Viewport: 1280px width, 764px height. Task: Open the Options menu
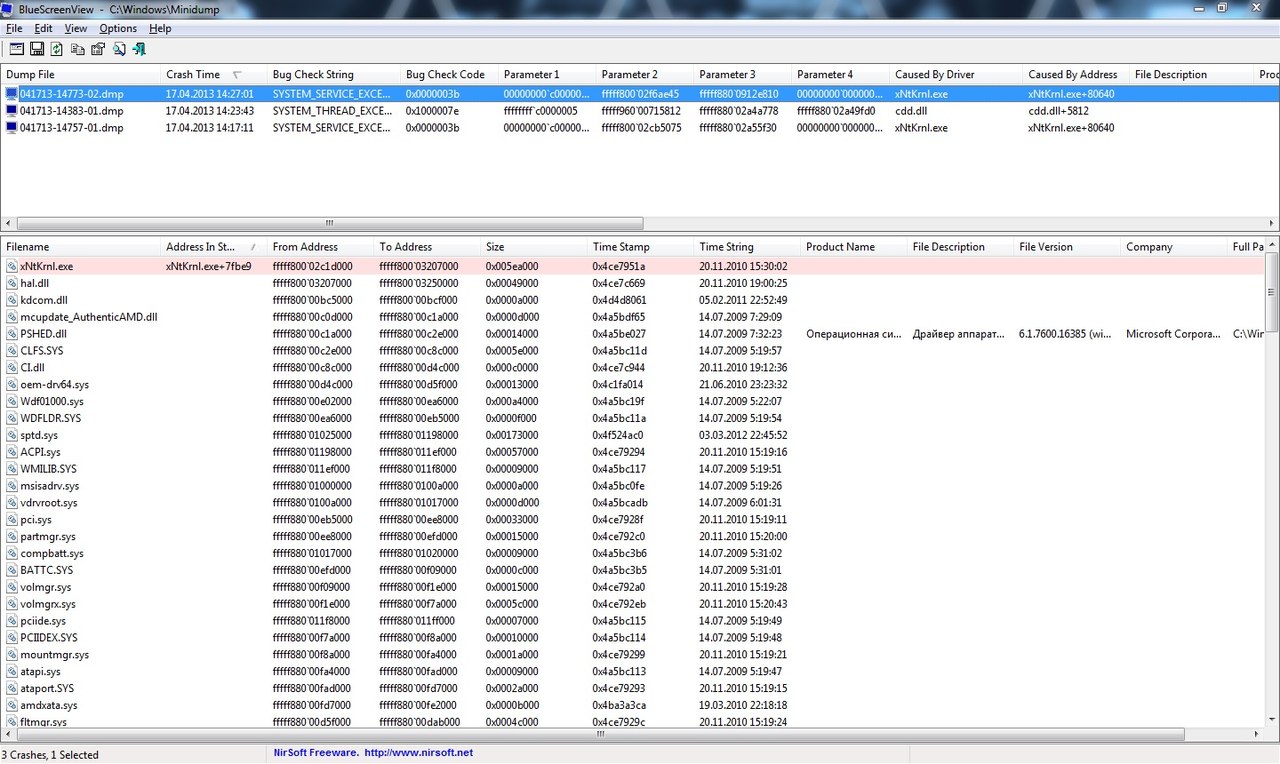pos(118,28)
